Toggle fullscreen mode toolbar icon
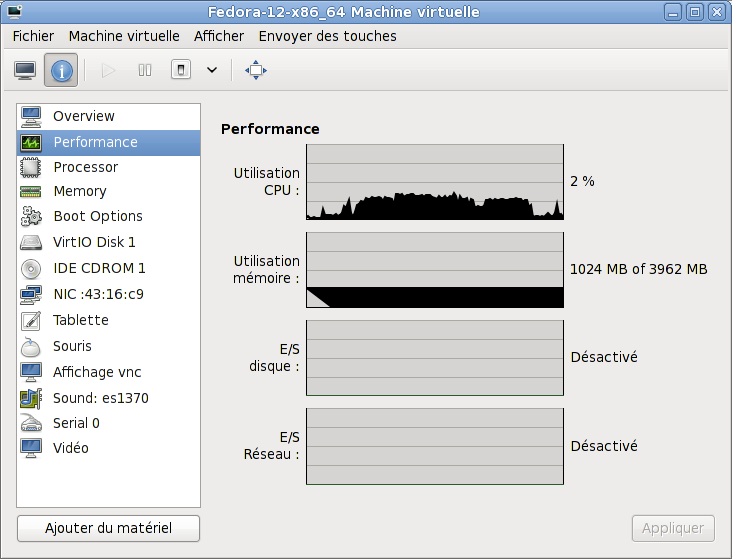 tap(256, 70)
